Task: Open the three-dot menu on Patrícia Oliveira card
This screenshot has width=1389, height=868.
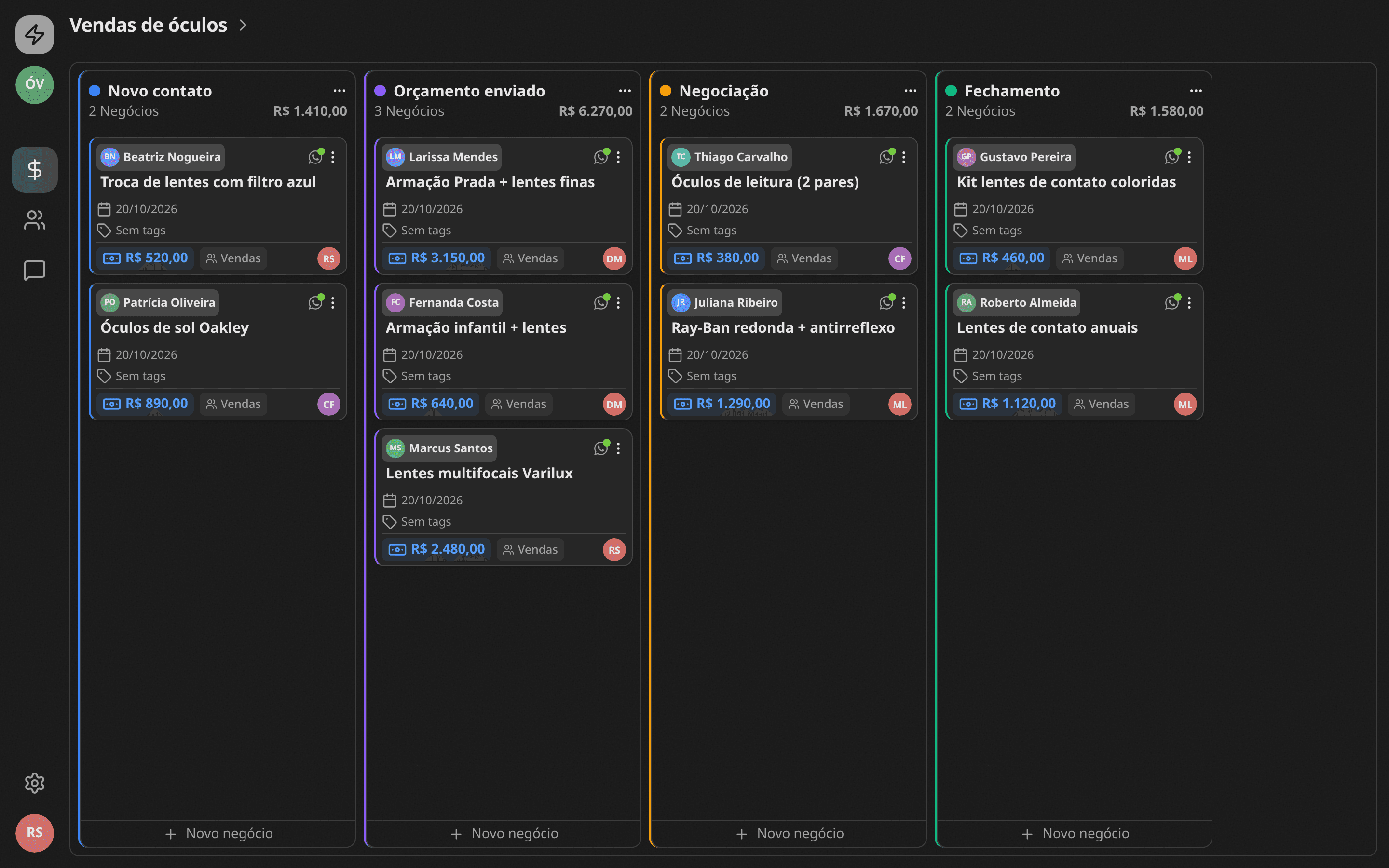Action: point(333,302)
